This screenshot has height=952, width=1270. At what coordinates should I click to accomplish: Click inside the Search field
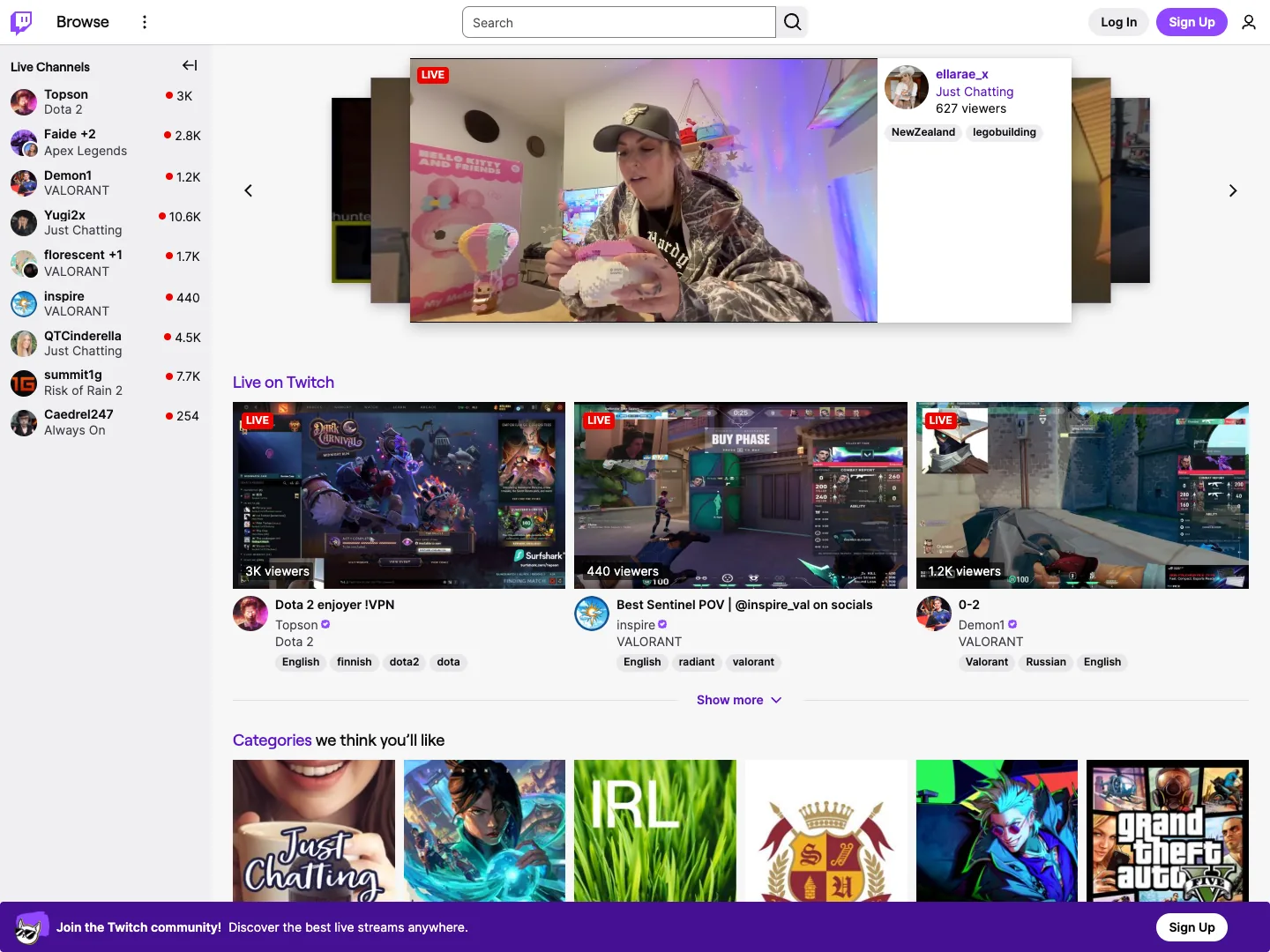pos(619,22)
